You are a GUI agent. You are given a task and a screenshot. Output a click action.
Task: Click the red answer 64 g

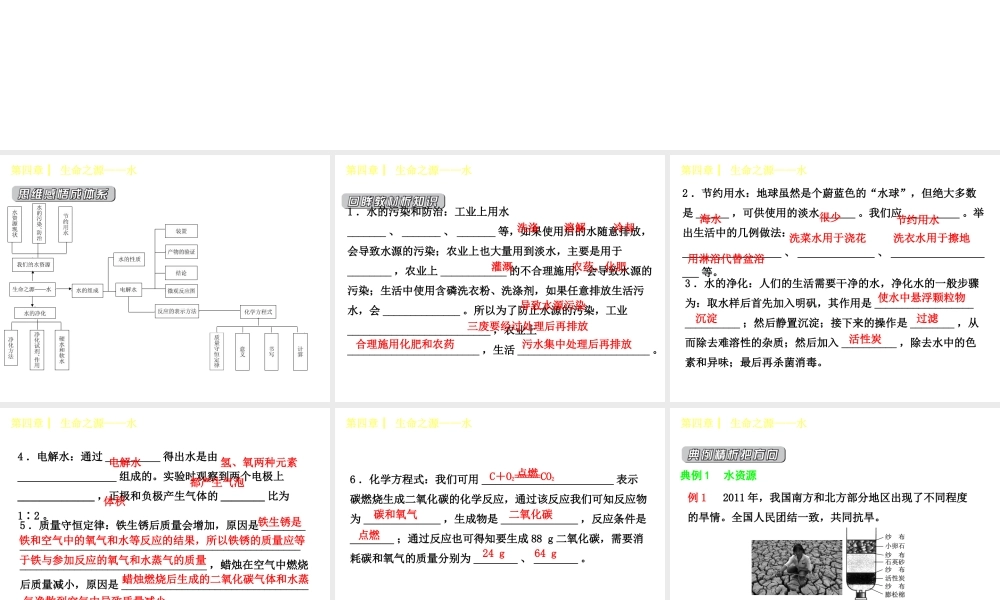[x=545, y=553]
